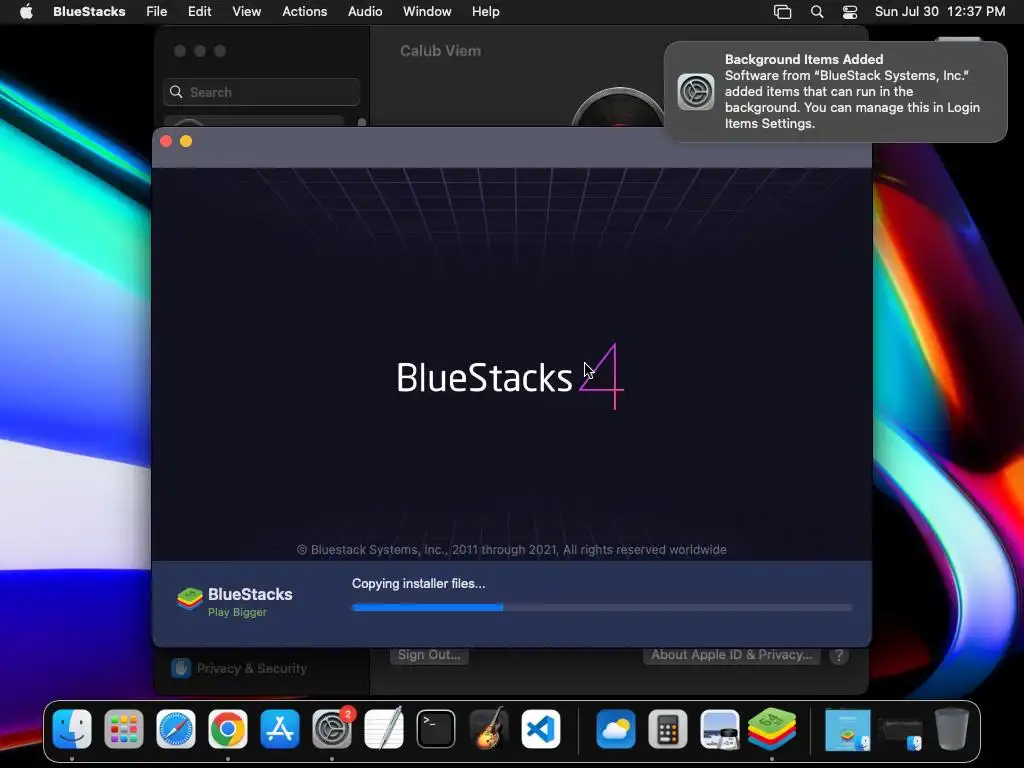Open the Help menu
The width and height of the screenshot is (1024, 768).
[485, 12]
